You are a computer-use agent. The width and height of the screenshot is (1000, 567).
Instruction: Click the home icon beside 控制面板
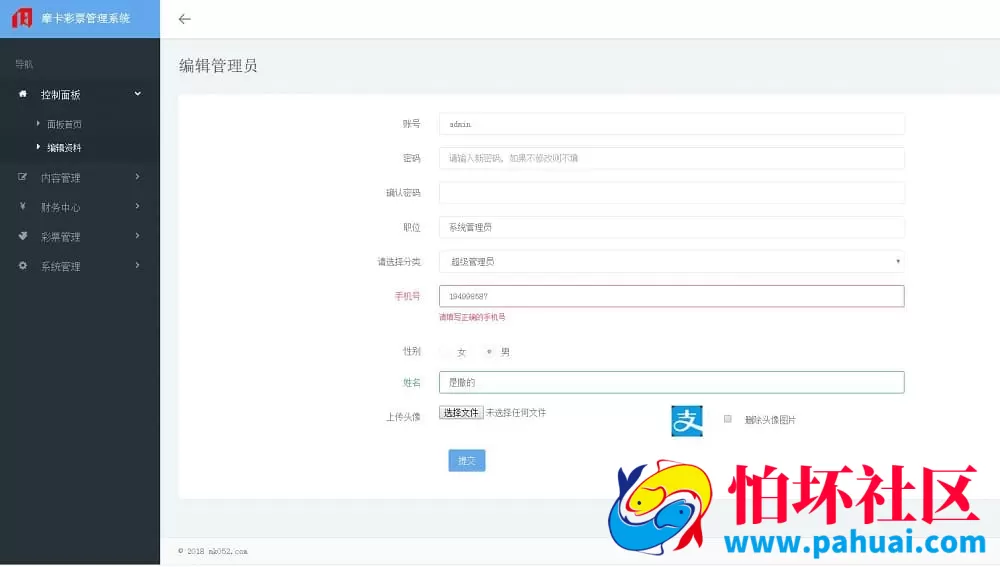(x=23, y=94)
